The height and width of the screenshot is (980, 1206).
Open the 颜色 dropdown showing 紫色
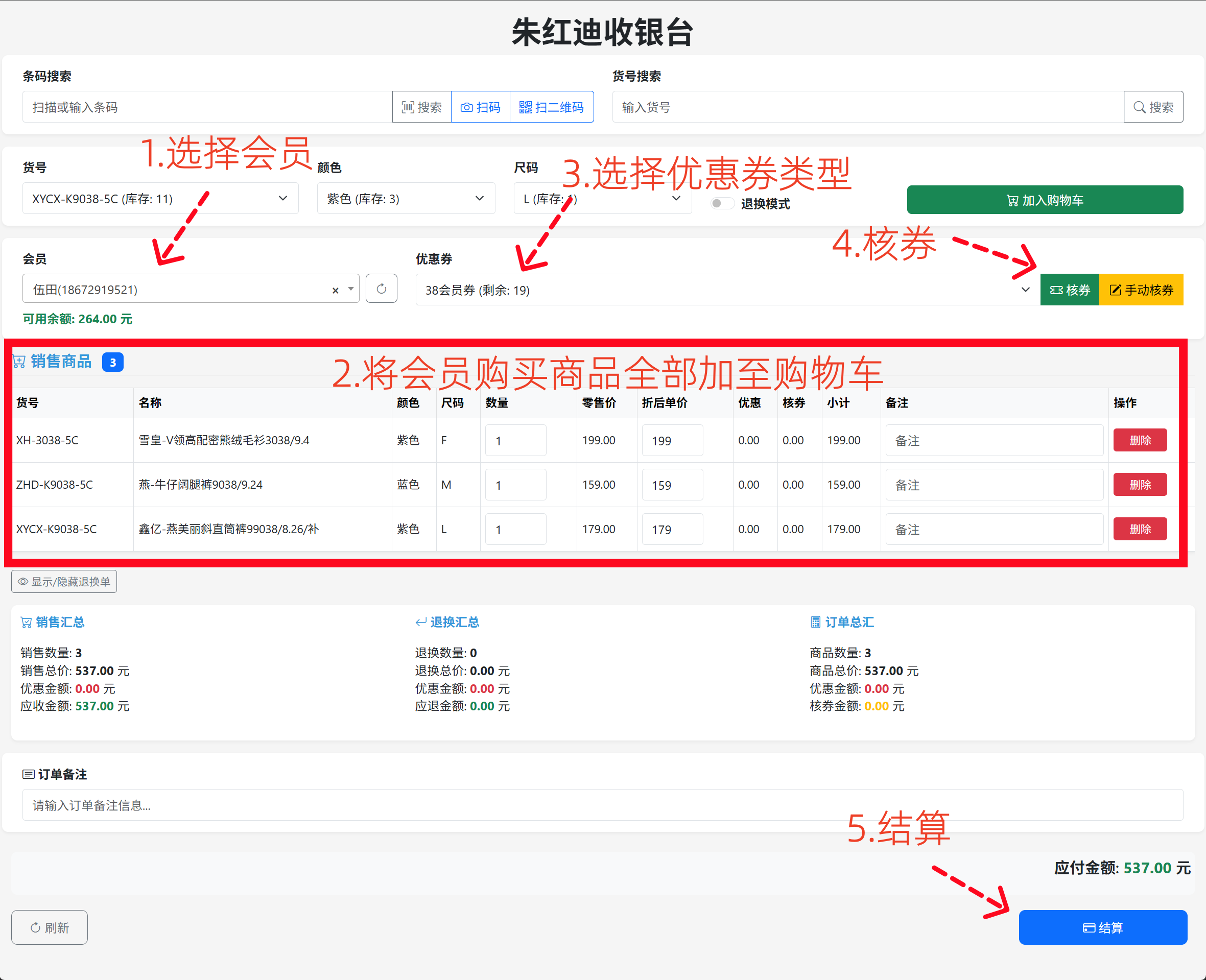pyautogui.click(x=406, y=198)
